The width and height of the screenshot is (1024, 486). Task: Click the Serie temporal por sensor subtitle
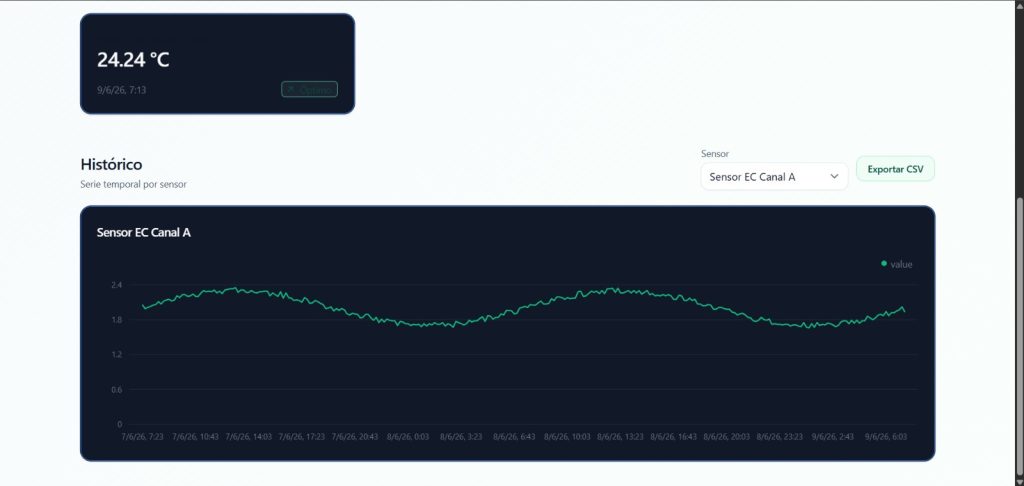point(133,185)
